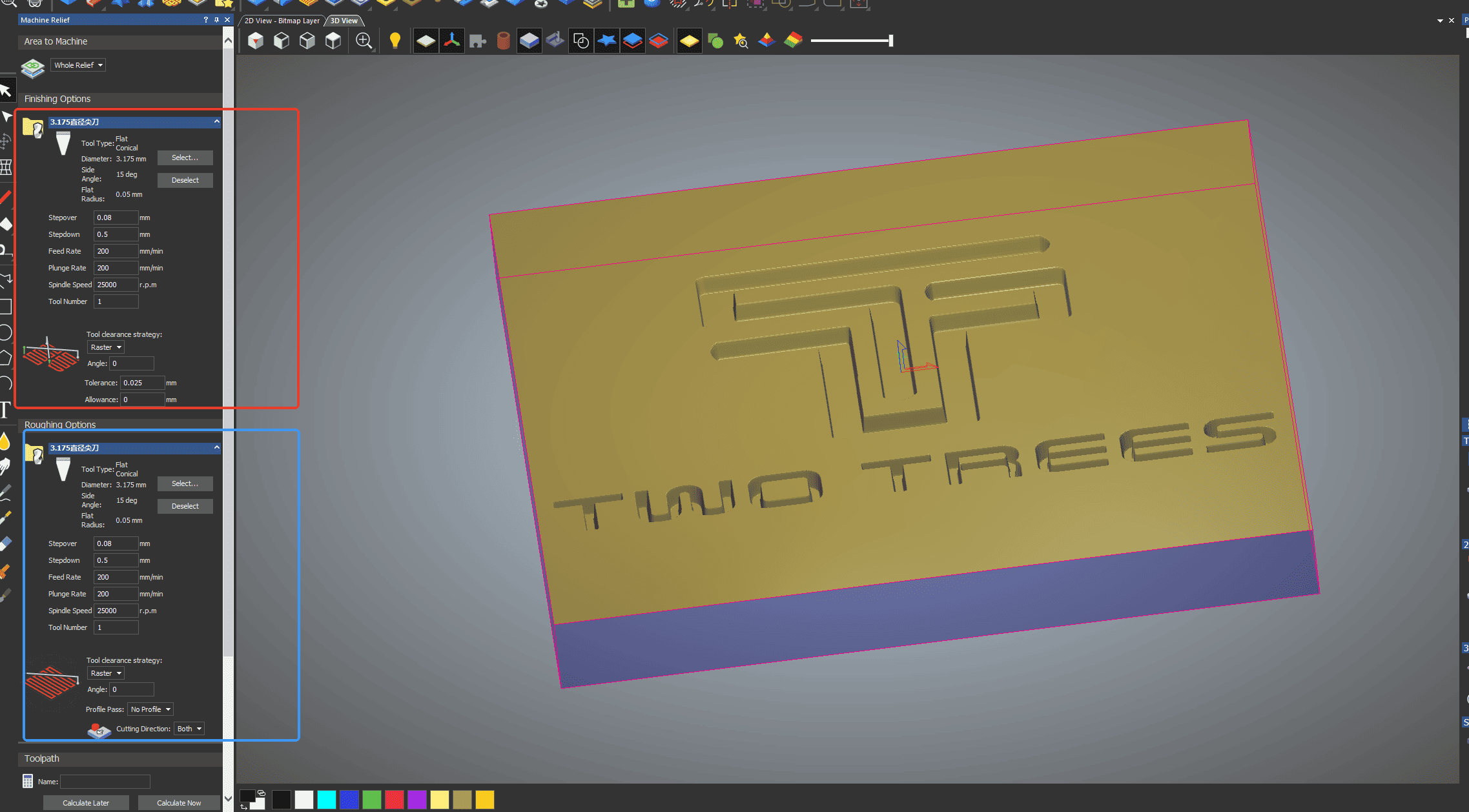
Task: Open the Profile Pass No Profile dropdown
Action: (150, 709)
